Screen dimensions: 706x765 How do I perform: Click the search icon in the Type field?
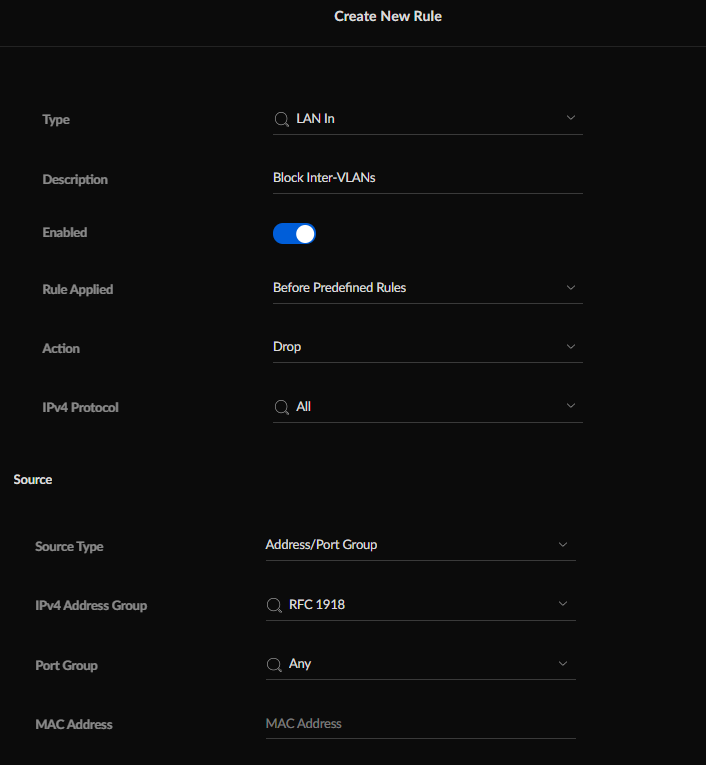click(281, 119)
